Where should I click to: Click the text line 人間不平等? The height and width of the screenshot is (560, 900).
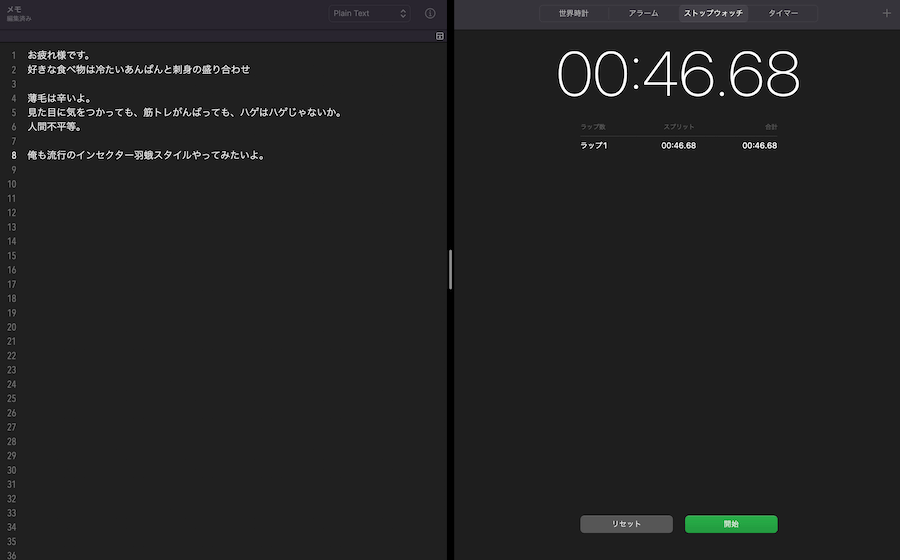pyautogui.click(x=54, y=127)
